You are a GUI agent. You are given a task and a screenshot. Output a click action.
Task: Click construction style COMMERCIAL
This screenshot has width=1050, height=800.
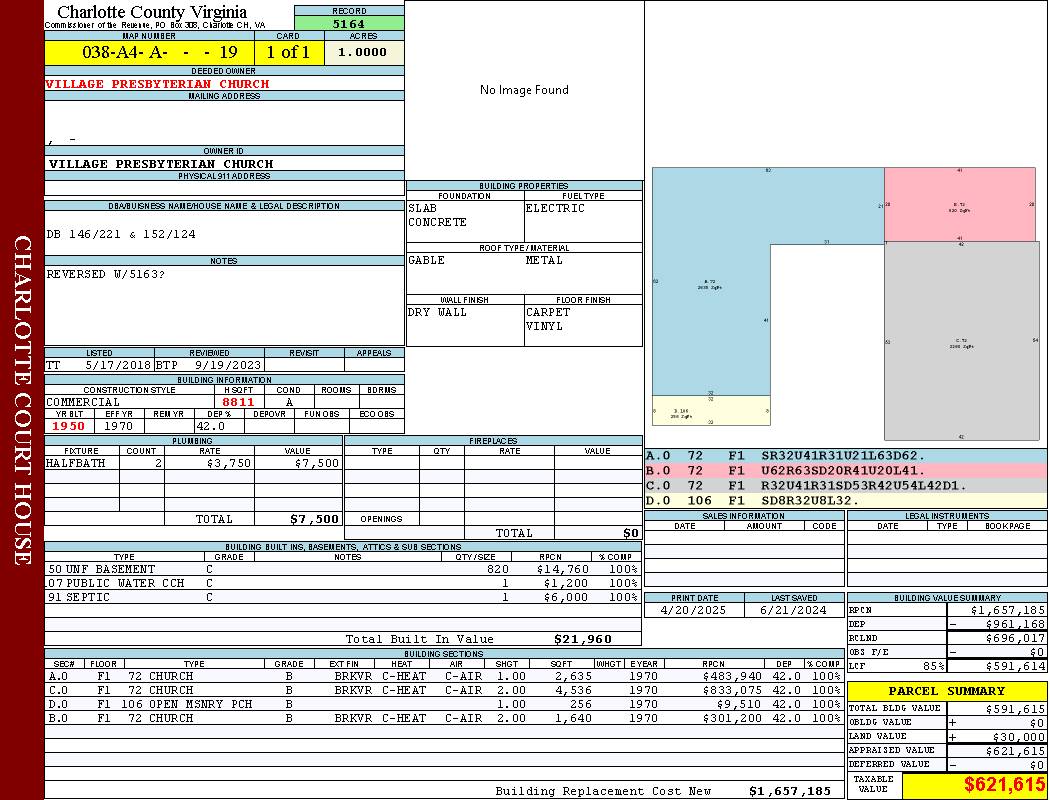[x=83, y=402]
